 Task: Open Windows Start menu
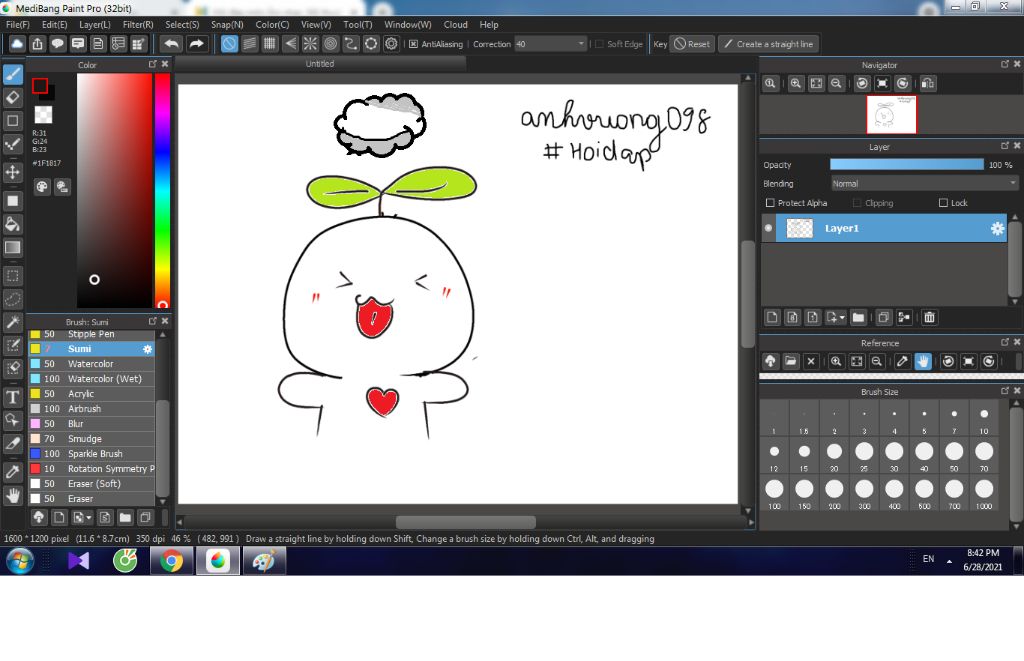[x=20, y=561]
